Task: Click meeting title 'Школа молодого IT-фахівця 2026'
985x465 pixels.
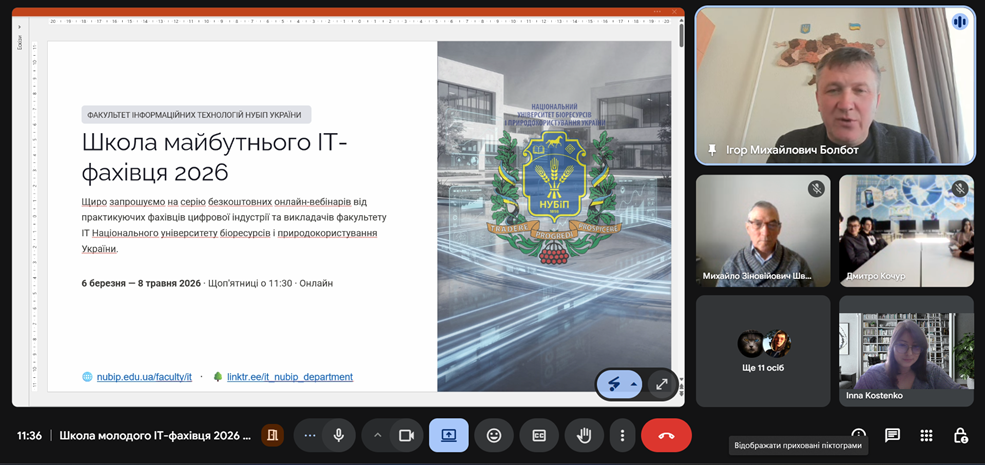Action: [155, 435]
